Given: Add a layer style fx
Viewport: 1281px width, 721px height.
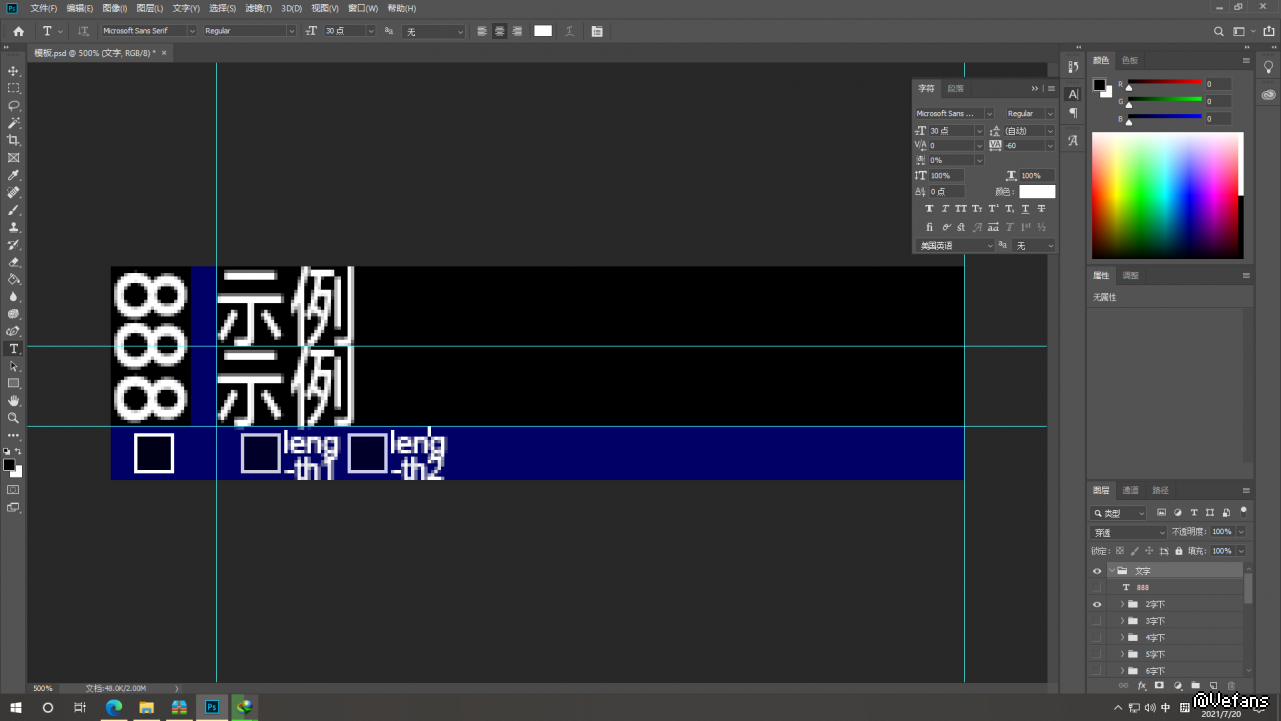Looking at the screenshot, I should click(1141, 686).
